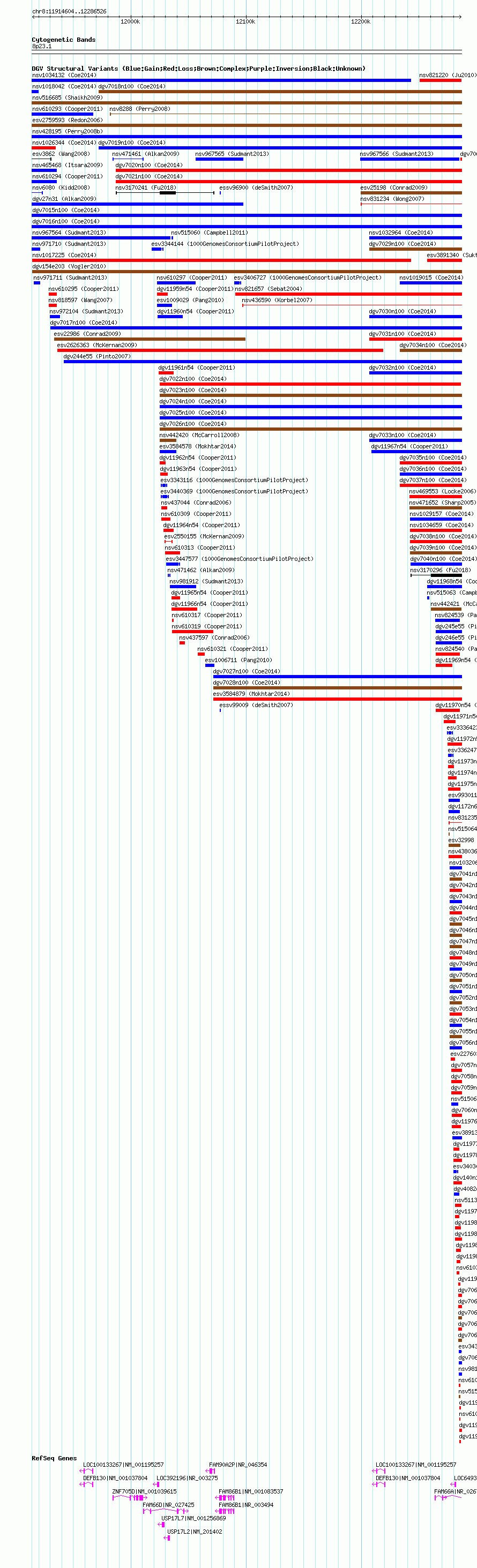
Task: Open gene FAM90A2P|NR_046354
Action: tap(237, 1465)
